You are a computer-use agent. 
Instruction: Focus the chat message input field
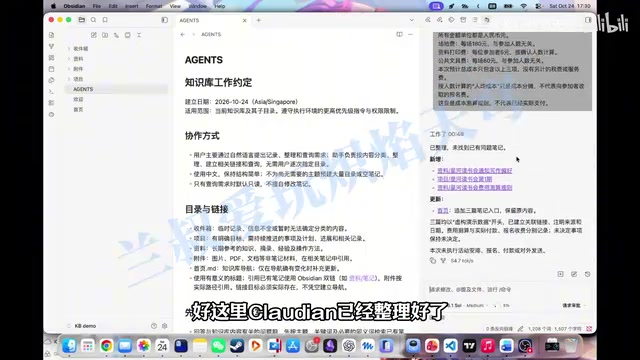[509, 289]
